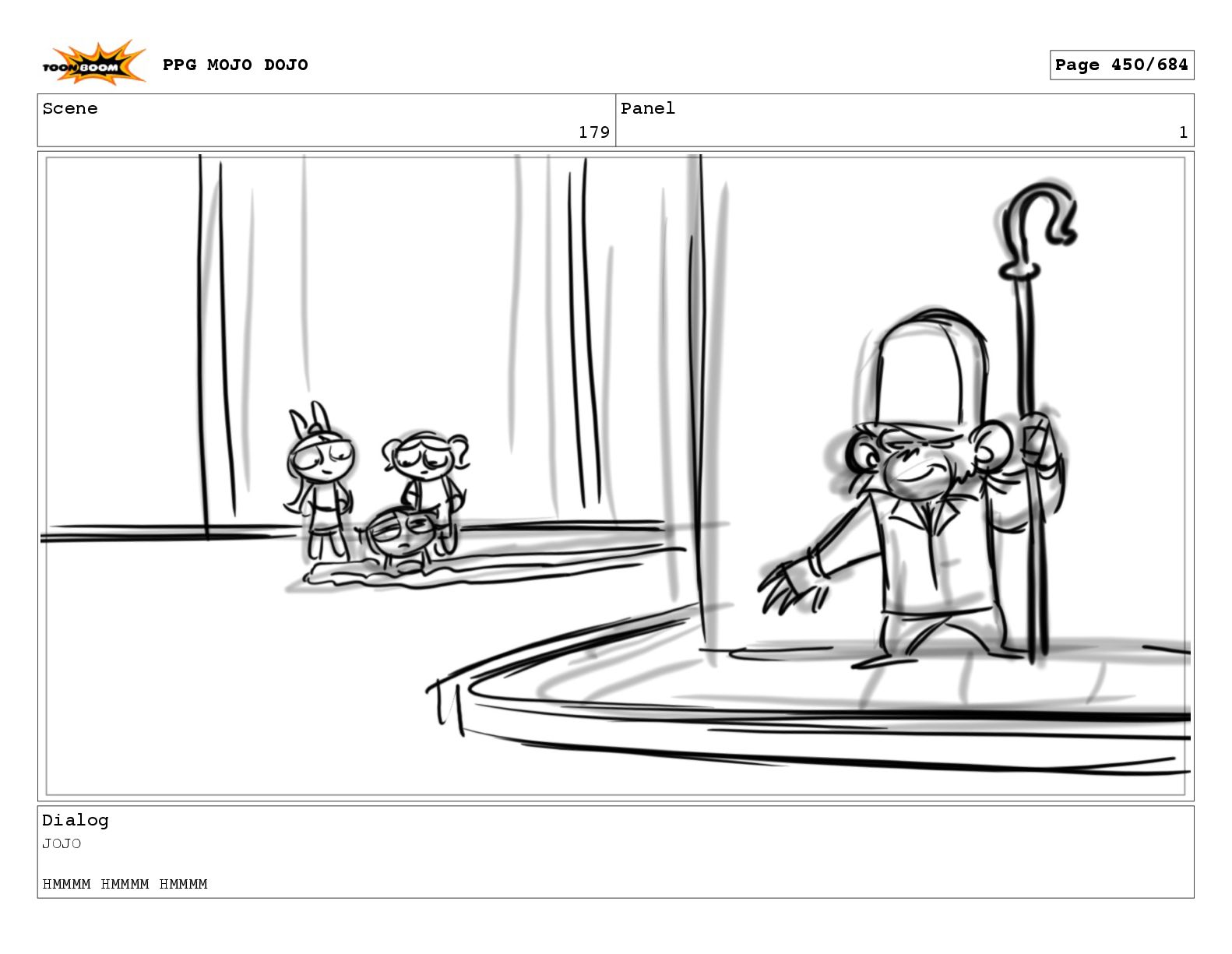The image size is (1232, 954).
Task: Click the 'Scene' label
Action: click(x=70, y=108)
